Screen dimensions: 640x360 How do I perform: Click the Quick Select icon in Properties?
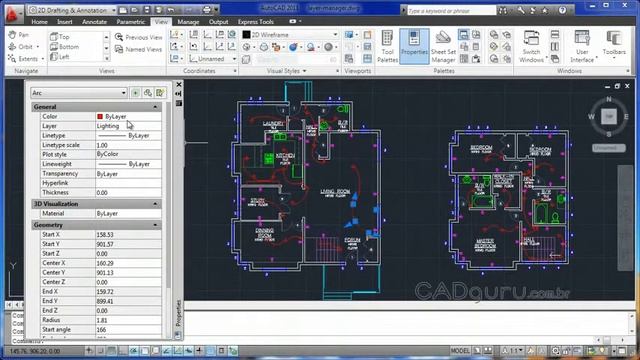click(x=160, y=93)
